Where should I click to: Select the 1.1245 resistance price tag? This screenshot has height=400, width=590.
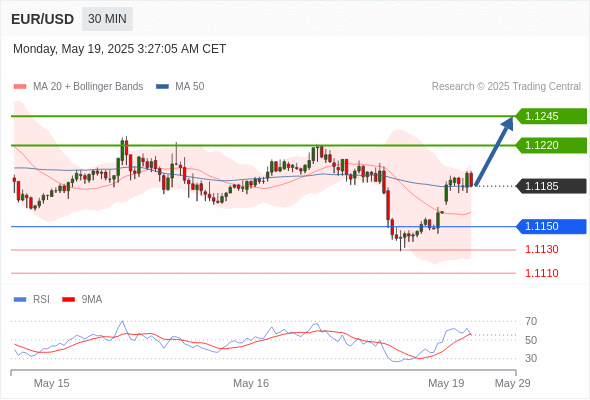pyautogui.click(x=551, y=116)
